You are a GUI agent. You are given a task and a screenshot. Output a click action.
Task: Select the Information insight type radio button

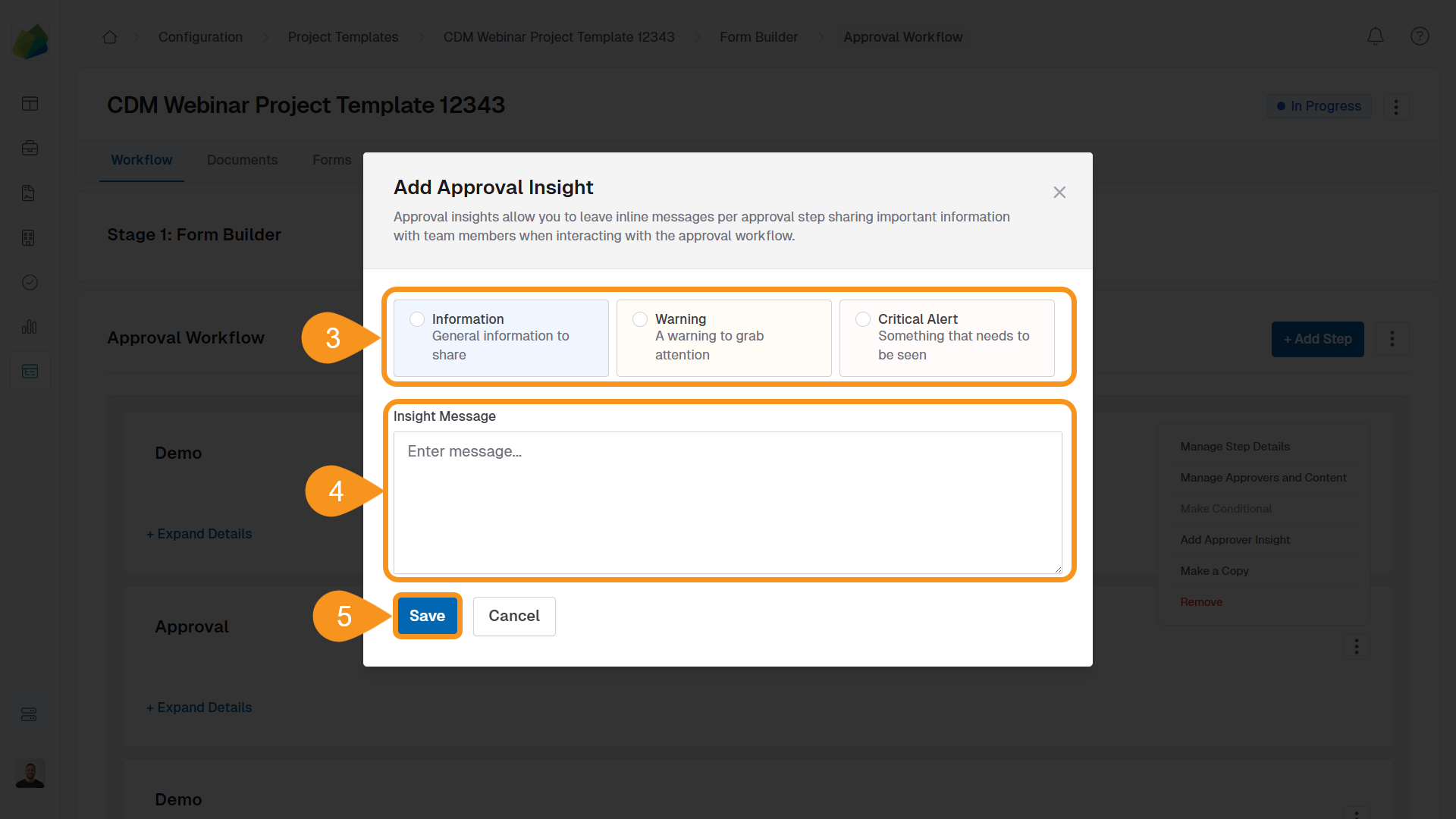click(x=416, y=319)
